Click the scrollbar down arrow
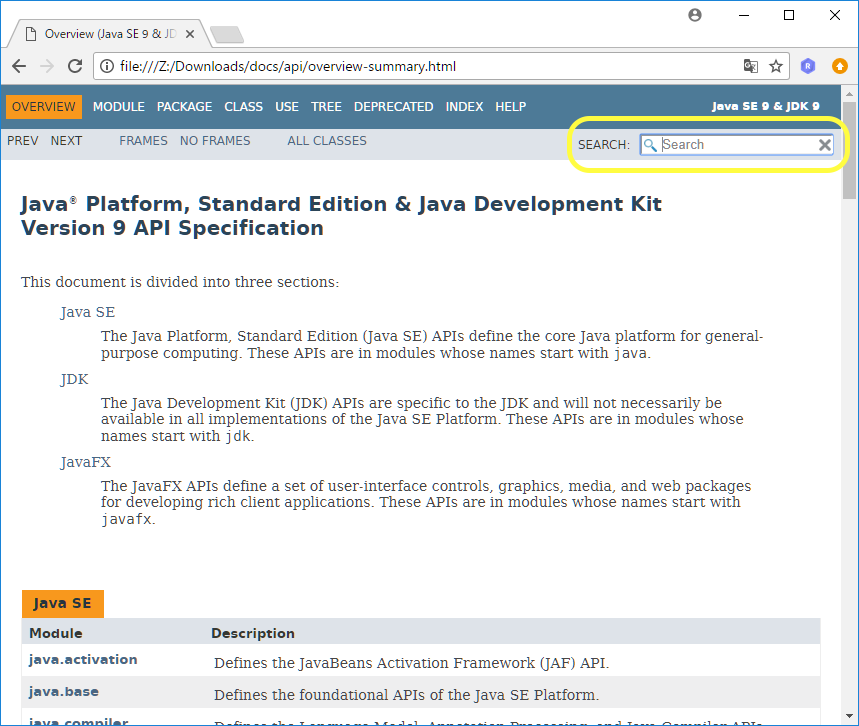The image size is (859, 726). (849, 716)
